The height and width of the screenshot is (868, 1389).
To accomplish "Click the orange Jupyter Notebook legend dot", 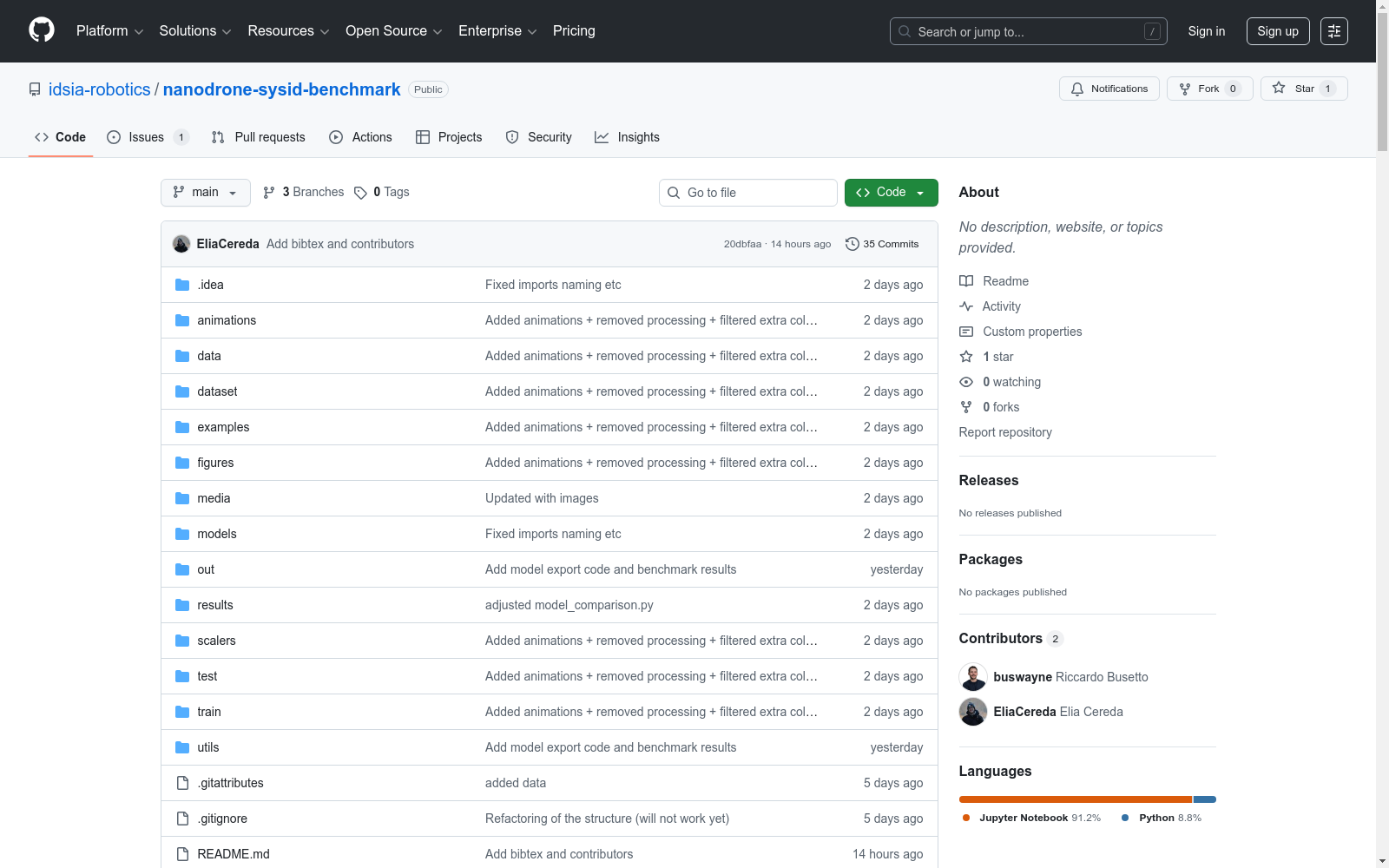I will (966, 818).
